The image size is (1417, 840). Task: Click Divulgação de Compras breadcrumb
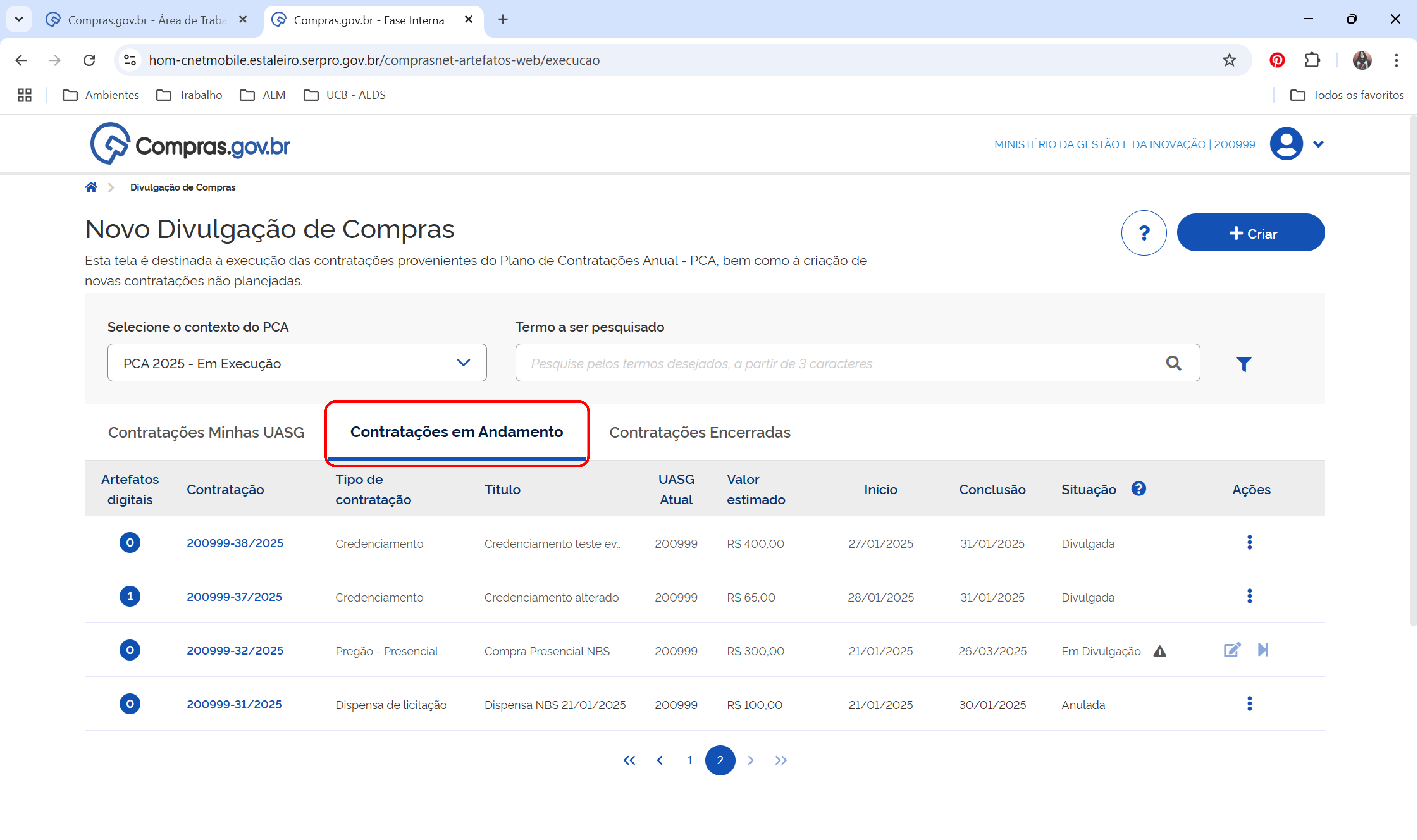(183, 187)
